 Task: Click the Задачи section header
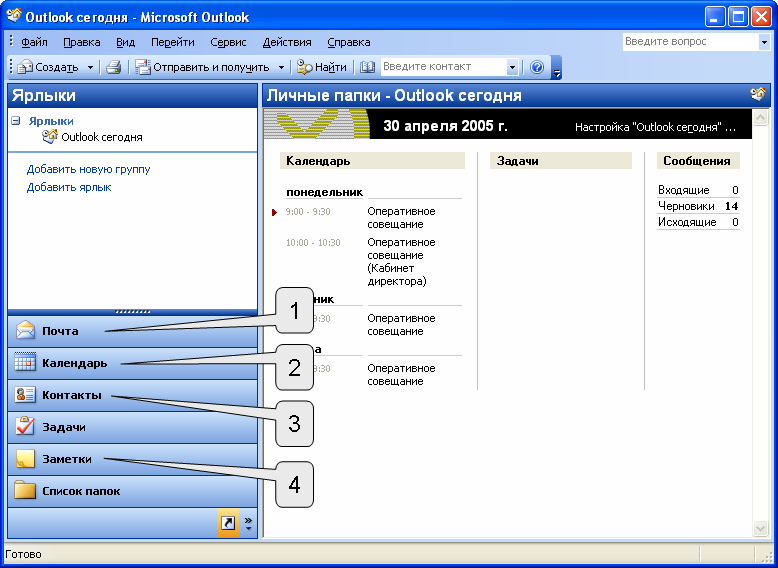point(561,161)
